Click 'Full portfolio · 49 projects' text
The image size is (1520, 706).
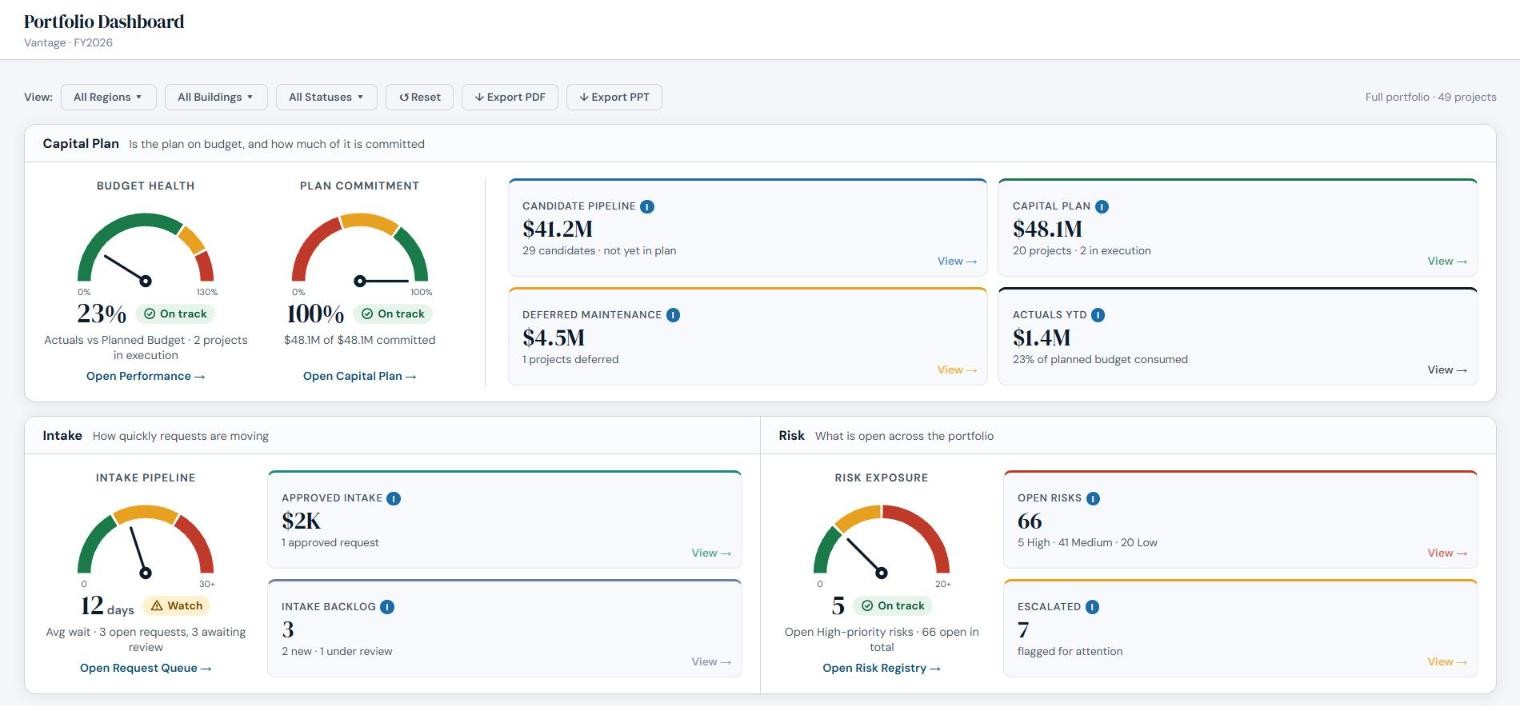pyautogui.click(x=1431, y=97)
